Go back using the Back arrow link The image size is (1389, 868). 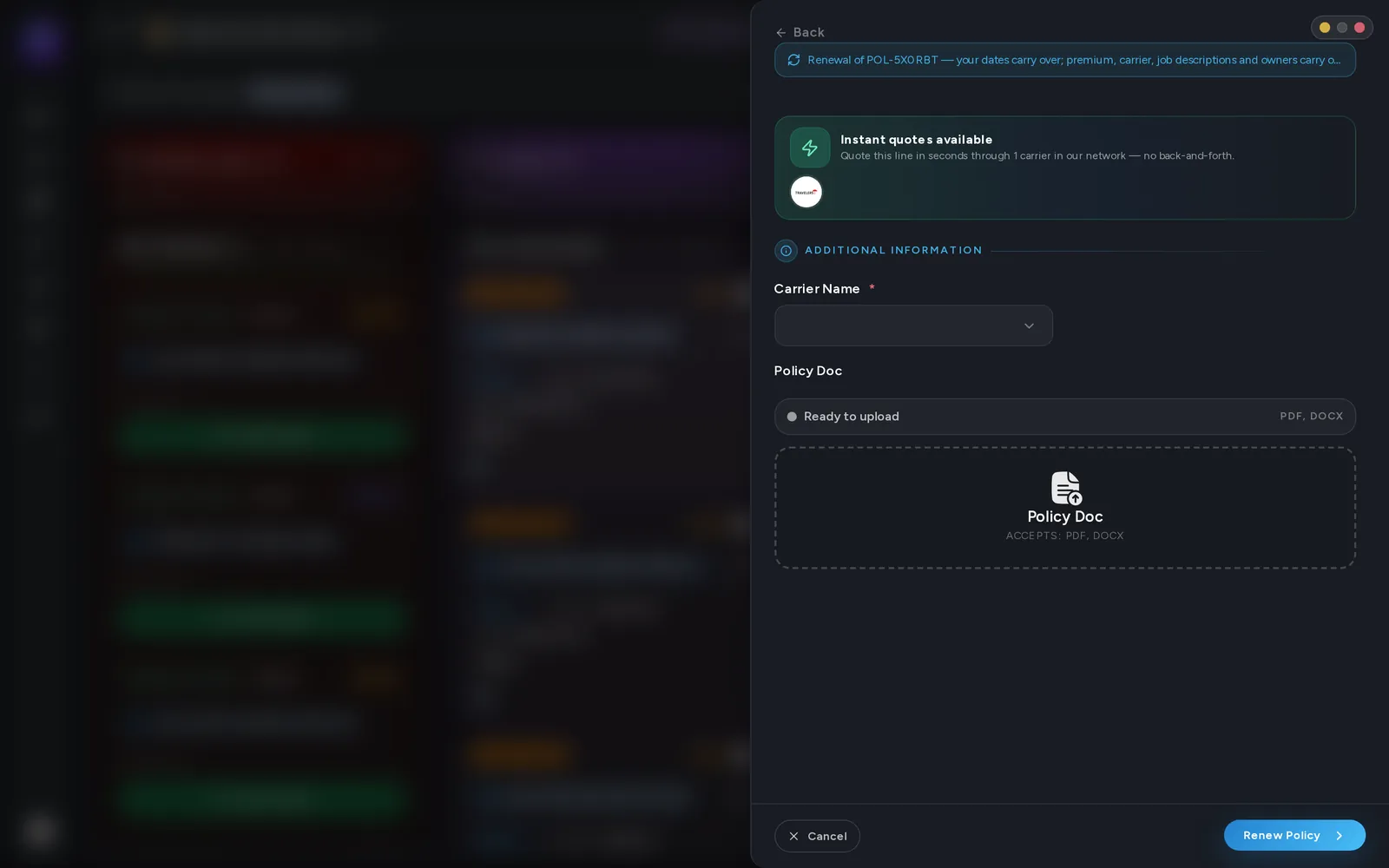click(800, 32)
